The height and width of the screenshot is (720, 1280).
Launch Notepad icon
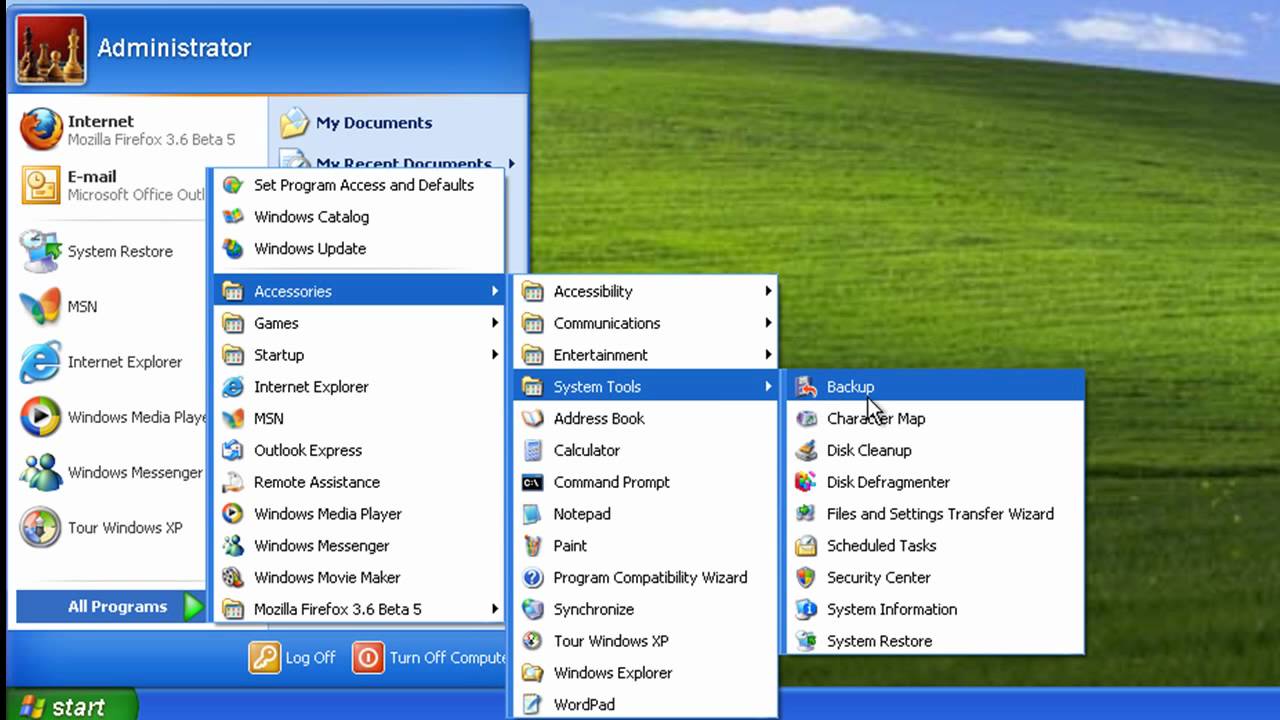[533, 514]
